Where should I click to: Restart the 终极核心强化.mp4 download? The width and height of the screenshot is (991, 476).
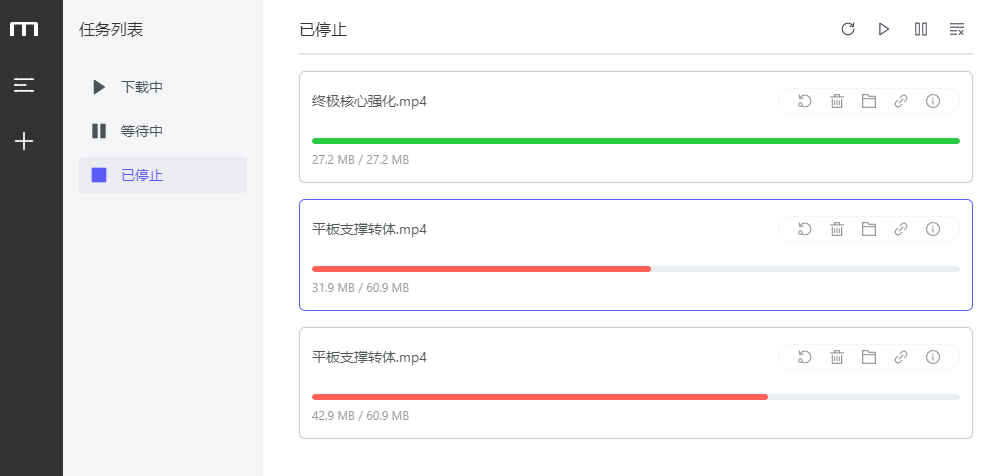[805, 101]
